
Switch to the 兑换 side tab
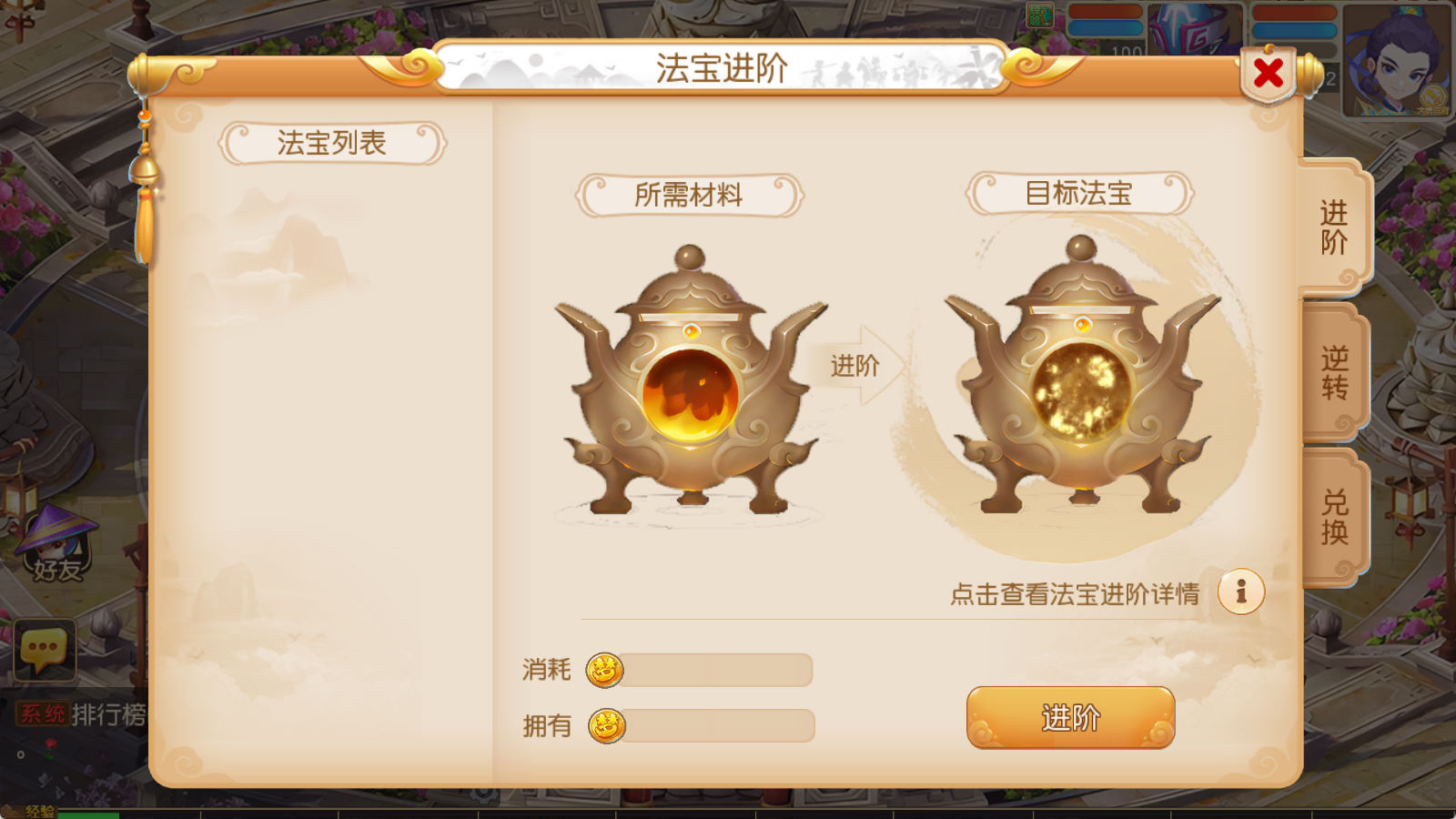(1334, 517)
